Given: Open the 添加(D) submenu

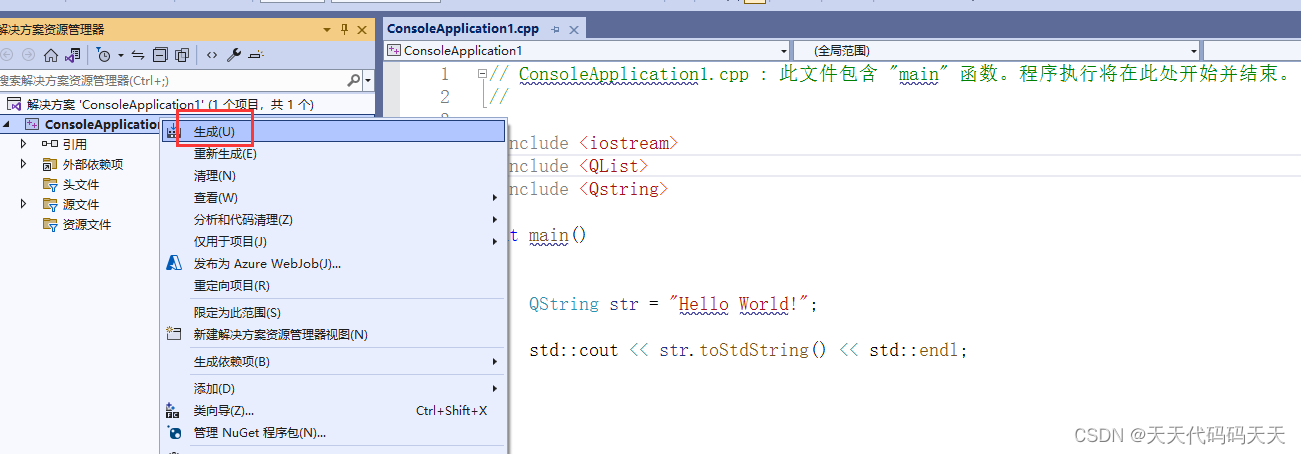Looking at the screenshot, I should click(333, 388).
